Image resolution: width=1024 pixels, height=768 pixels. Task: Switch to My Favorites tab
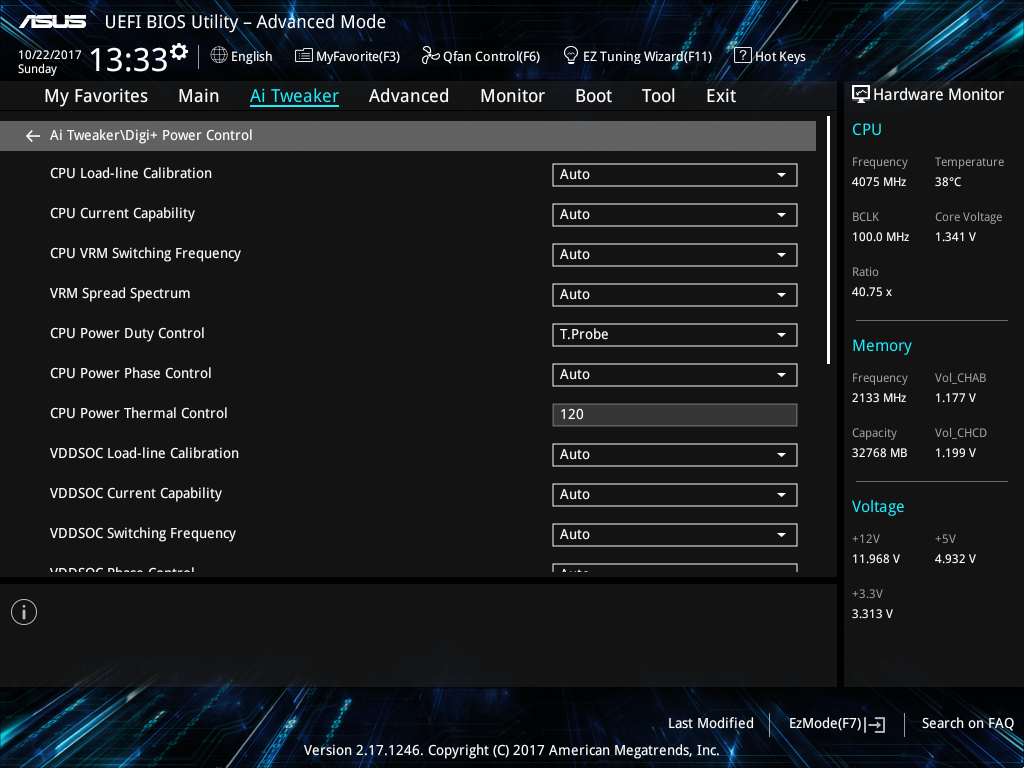pyautogui.click(x=96, y=96)
